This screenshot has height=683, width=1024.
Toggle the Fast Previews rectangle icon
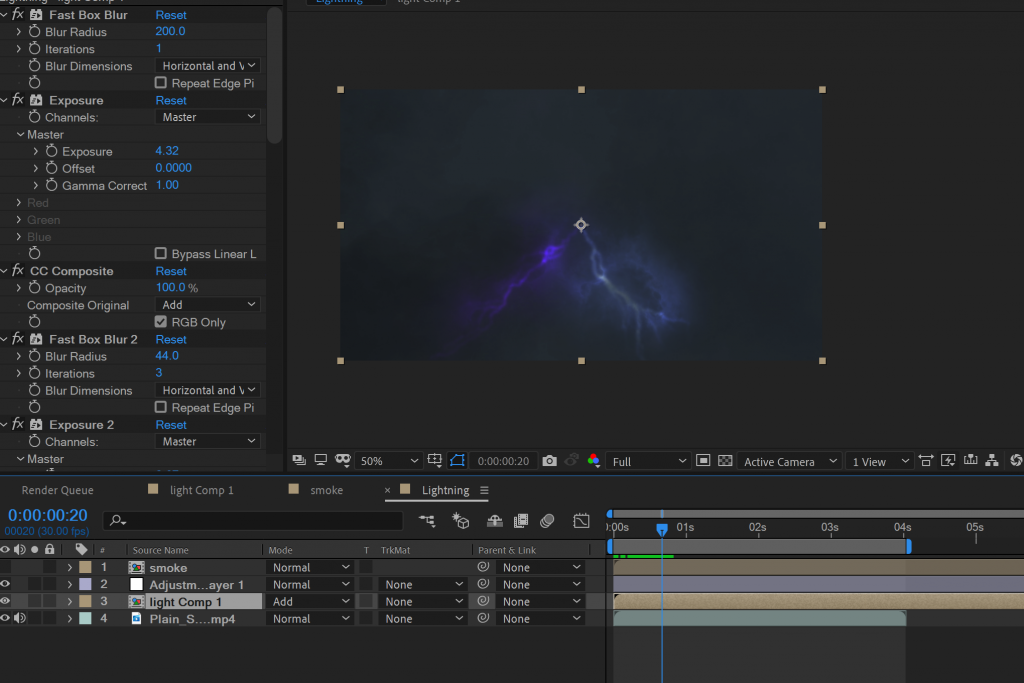tap(703, 461)
